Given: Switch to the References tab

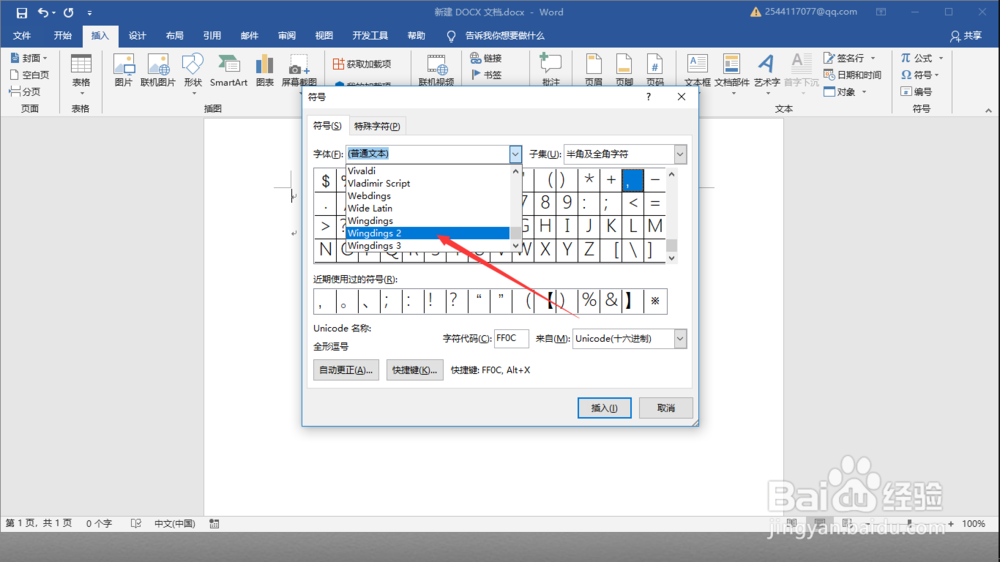Looking at the screenshot, I should (x=212, y=36).
